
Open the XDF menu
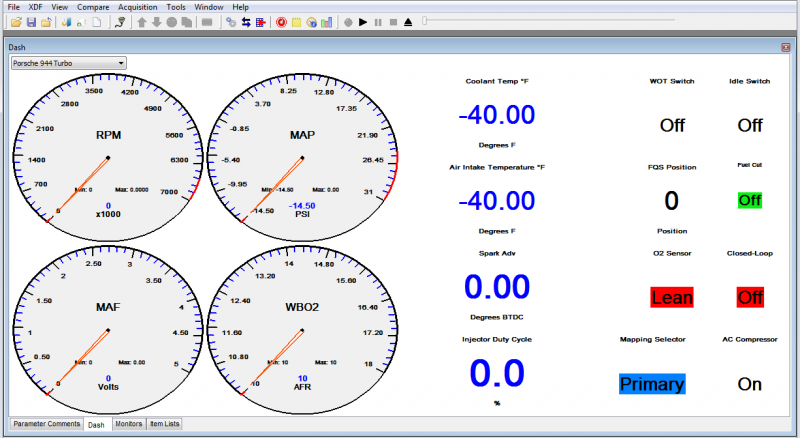[33, 7]
